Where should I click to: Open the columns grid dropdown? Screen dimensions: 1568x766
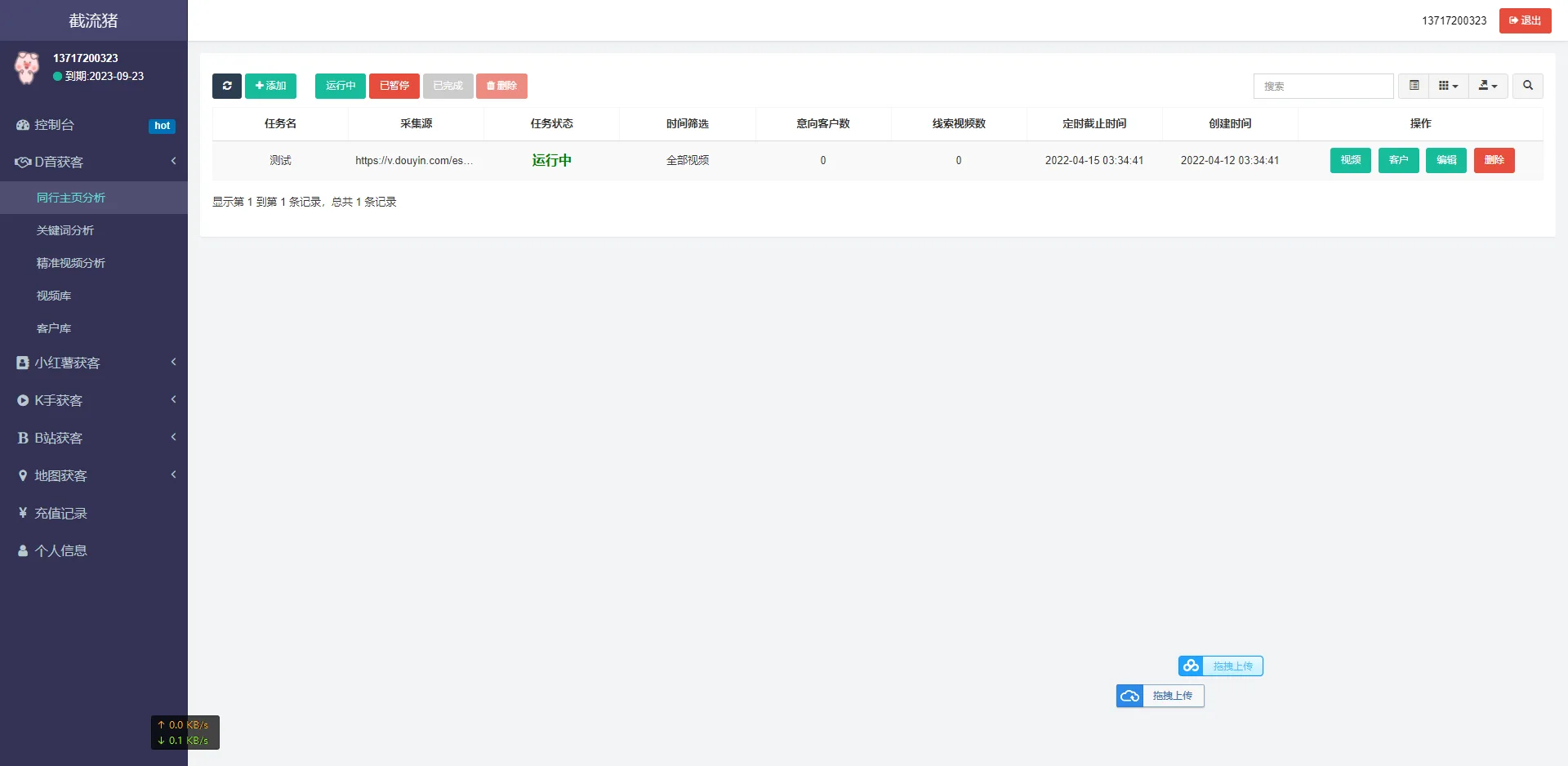coord(1448,86)
